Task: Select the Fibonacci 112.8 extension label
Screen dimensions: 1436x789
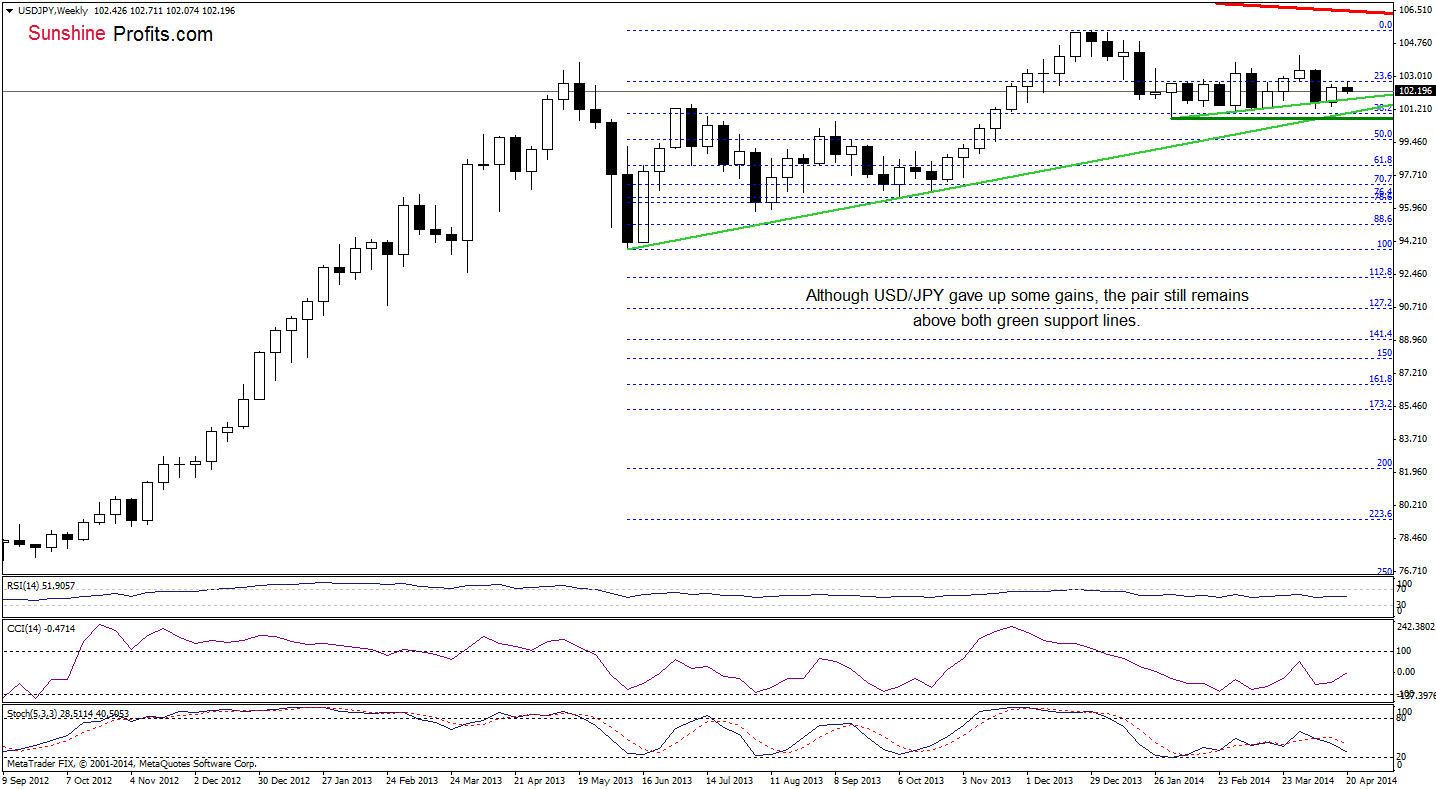Action: tap(1381, 272)
